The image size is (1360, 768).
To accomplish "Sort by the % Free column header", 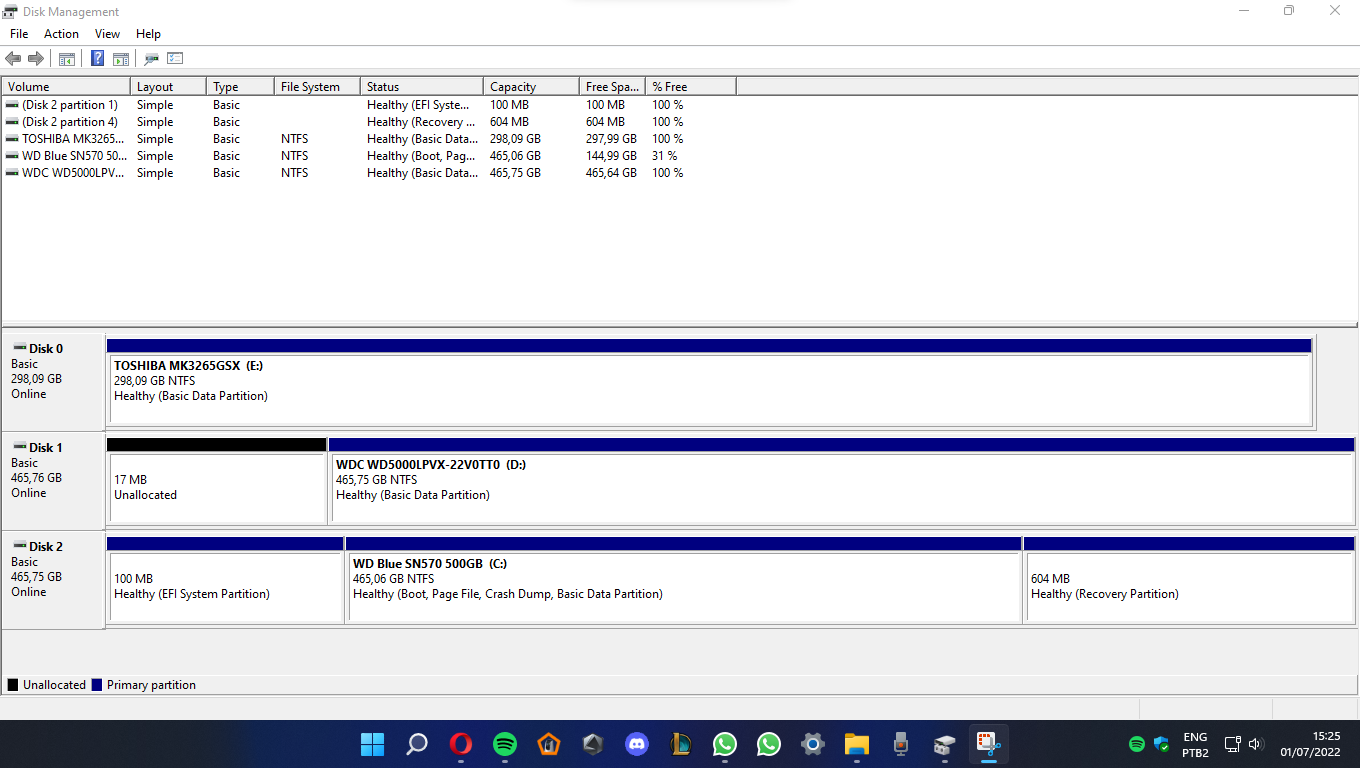I will 691,87.
